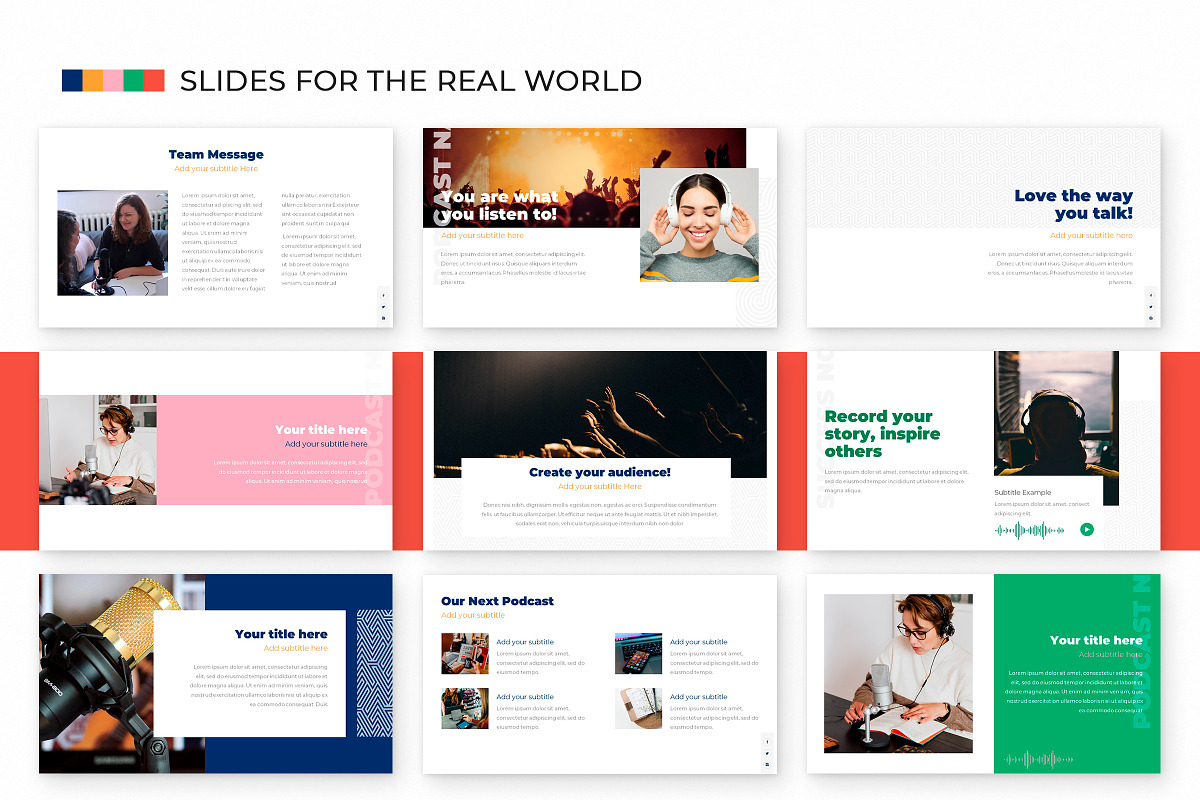Click the geometric pattern panel on navy slide
The height and width of the screenshot is (800, 1200).
(x=375, y=673)
